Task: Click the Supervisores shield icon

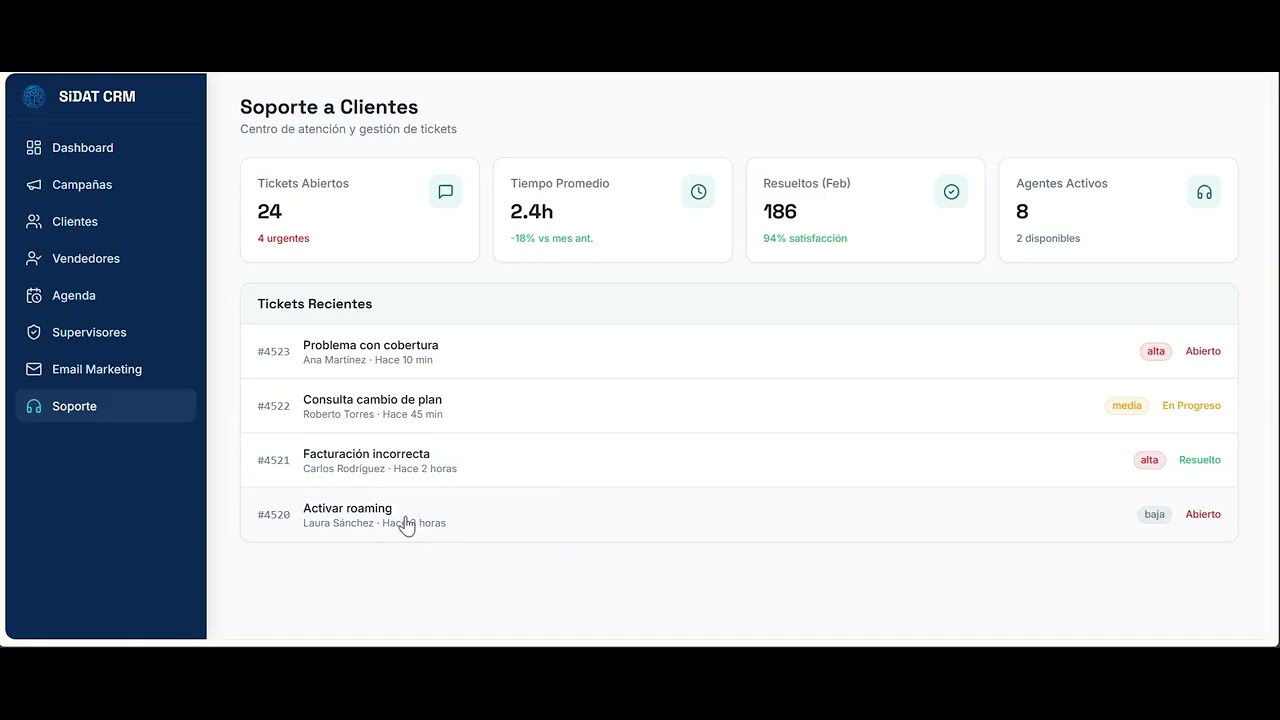Action: (x=34, y=332)
